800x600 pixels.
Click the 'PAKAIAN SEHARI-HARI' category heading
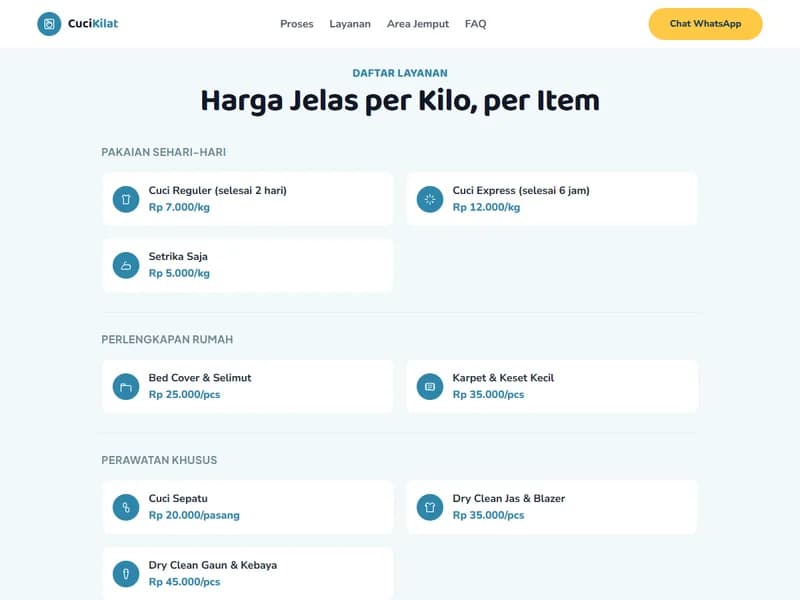164,152
